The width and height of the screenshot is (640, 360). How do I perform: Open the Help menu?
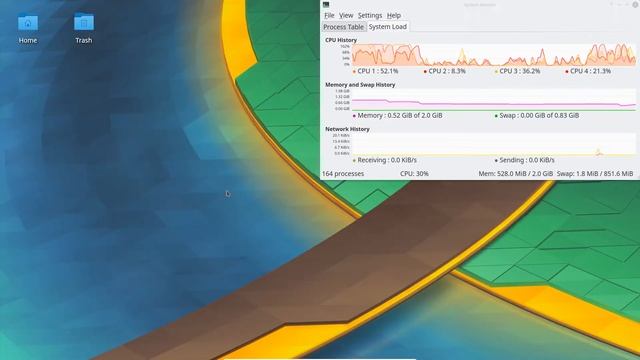pyautogui.click(x=393, y=16)
